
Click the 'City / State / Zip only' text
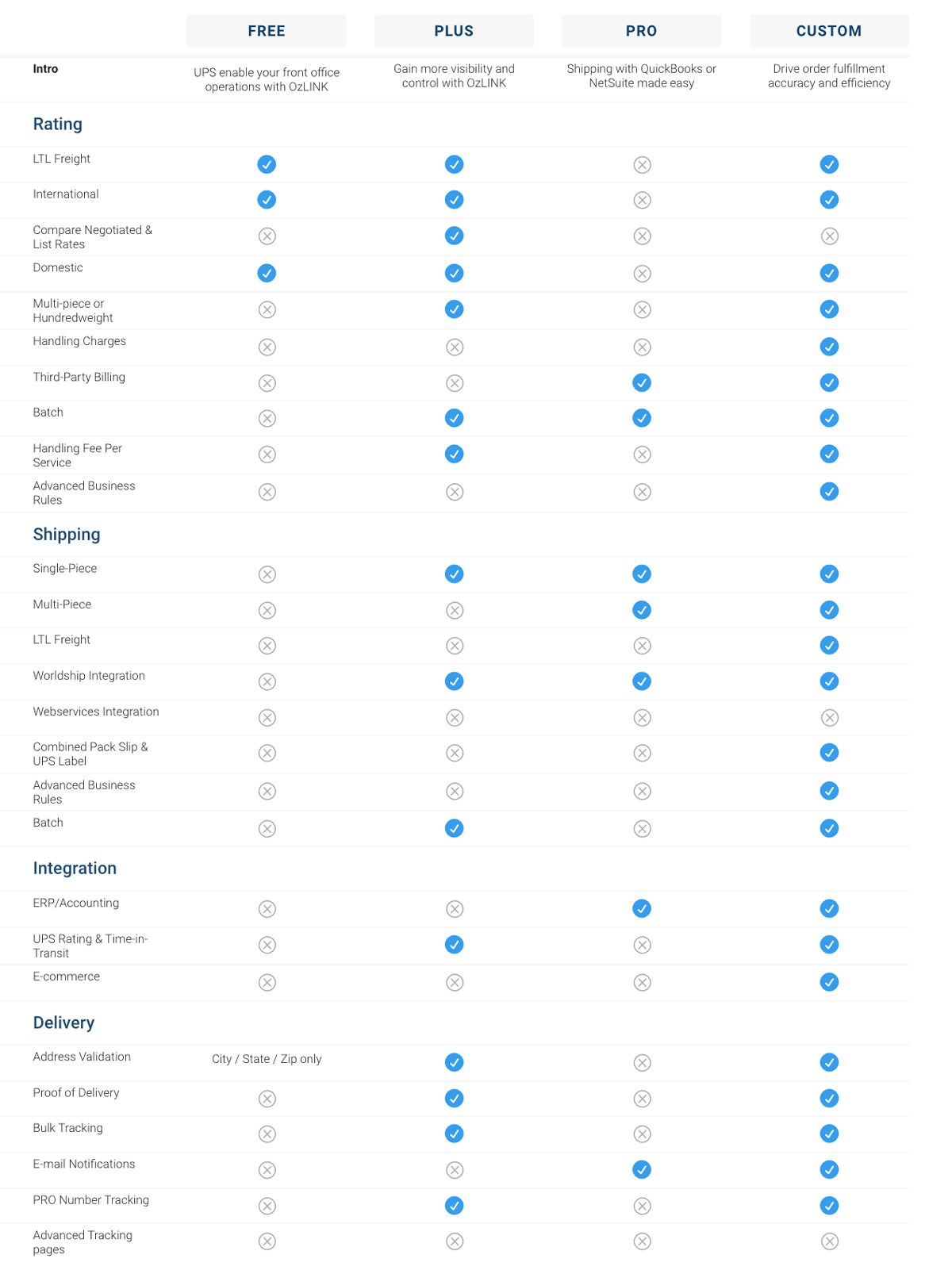pos(267,1059)
